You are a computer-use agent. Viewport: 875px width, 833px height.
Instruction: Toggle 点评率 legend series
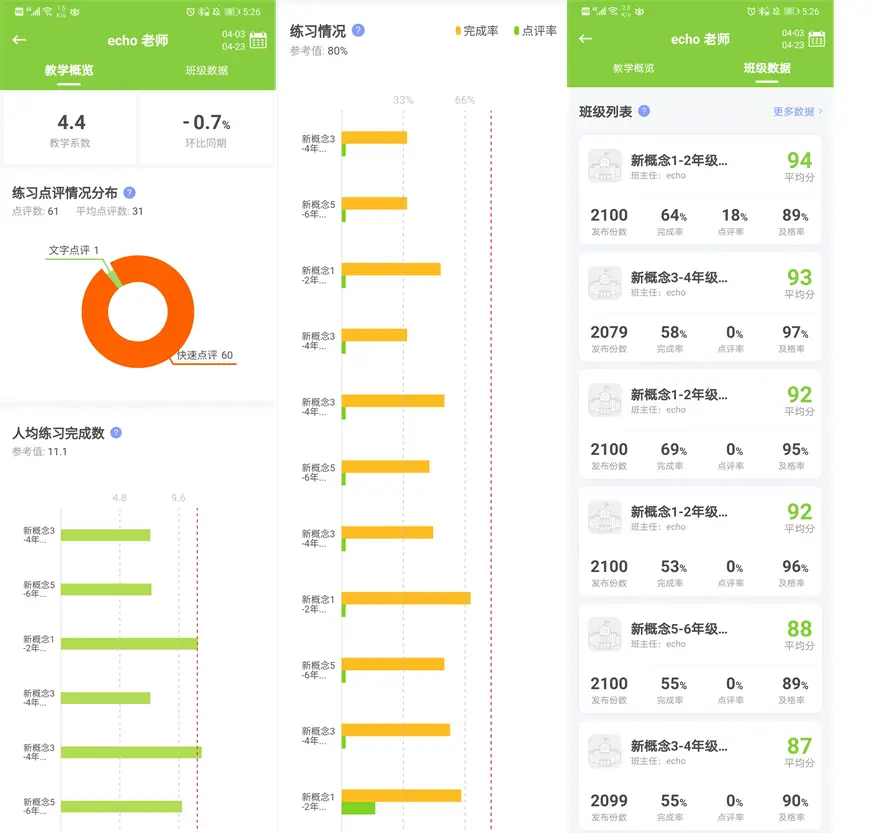pyautogui.click(x=535, y=31)
